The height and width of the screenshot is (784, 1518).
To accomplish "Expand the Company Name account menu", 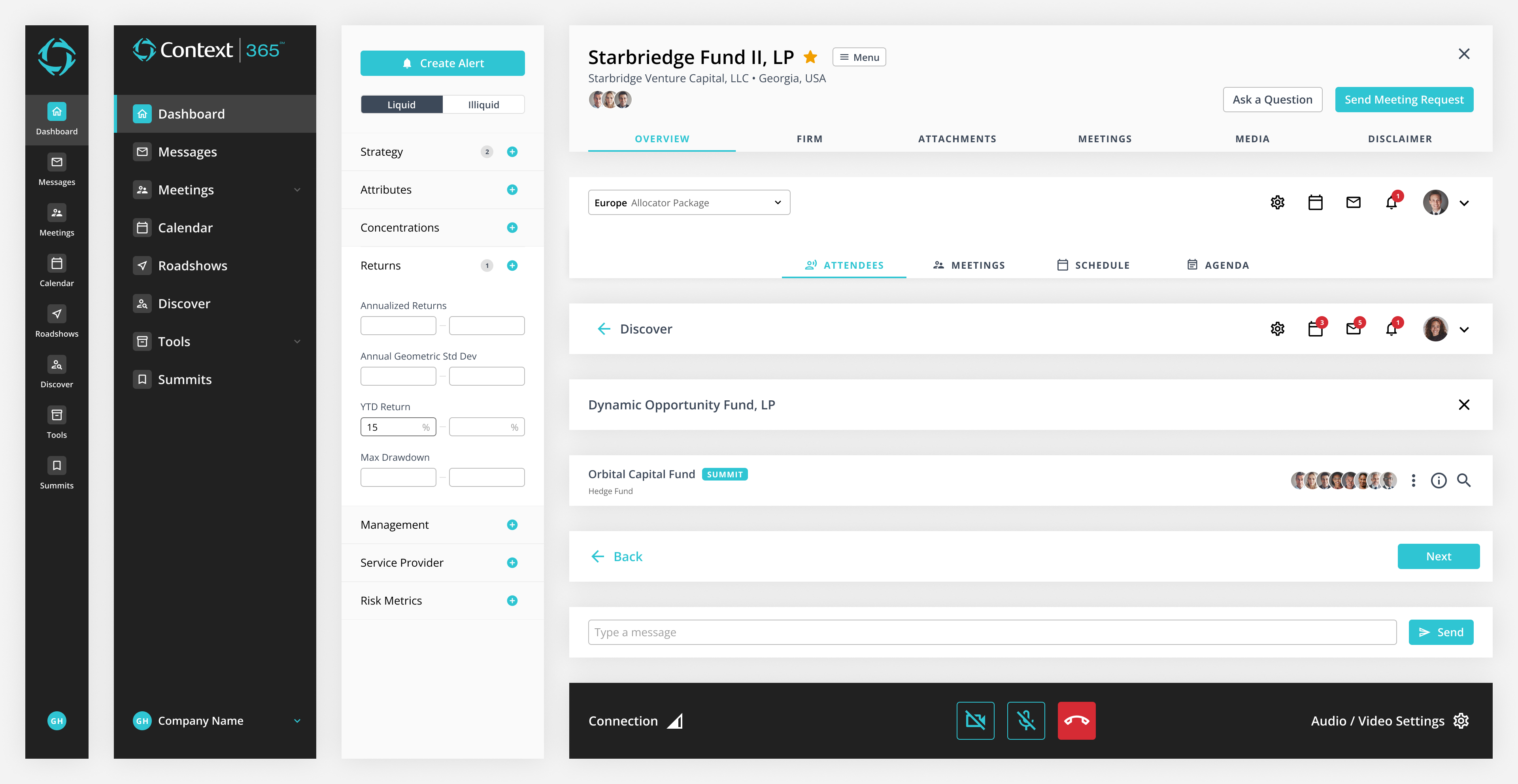I will [x=297, y=720].
